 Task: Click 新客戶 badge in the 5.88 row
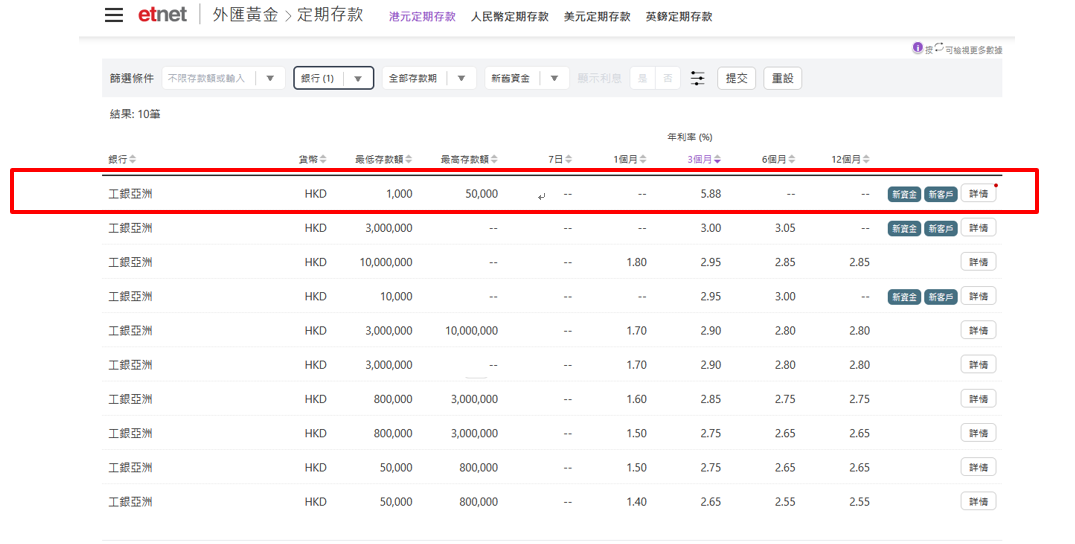point(941,194)
